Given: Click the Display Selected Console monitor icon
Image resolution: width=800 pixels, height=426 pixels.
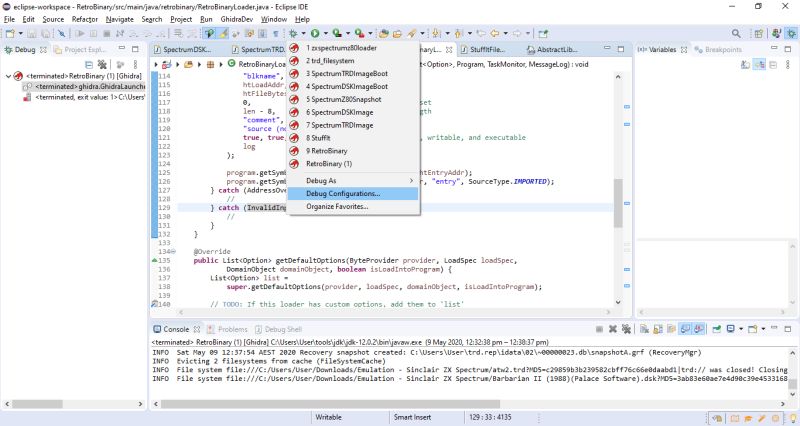Looking at the screenshot, I should (x=731, y=329).
